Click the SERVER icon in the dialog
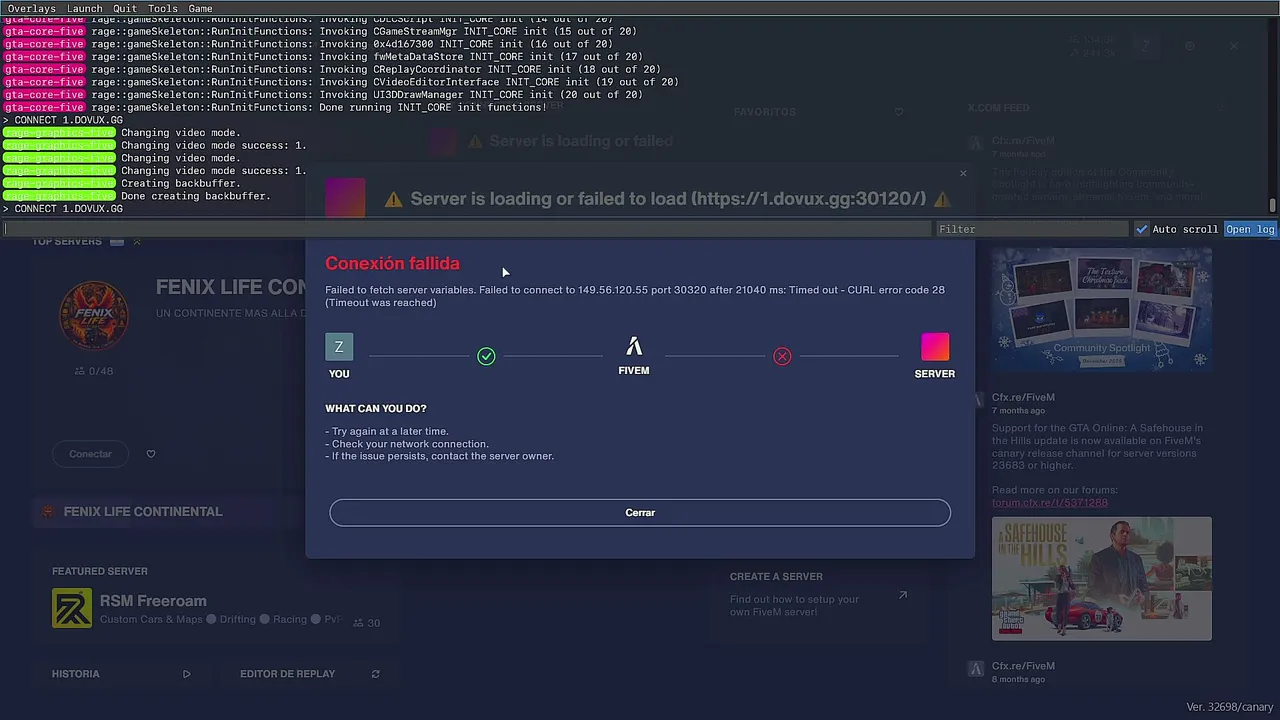This screenshot has height=720, width=1280. (935, 347)
